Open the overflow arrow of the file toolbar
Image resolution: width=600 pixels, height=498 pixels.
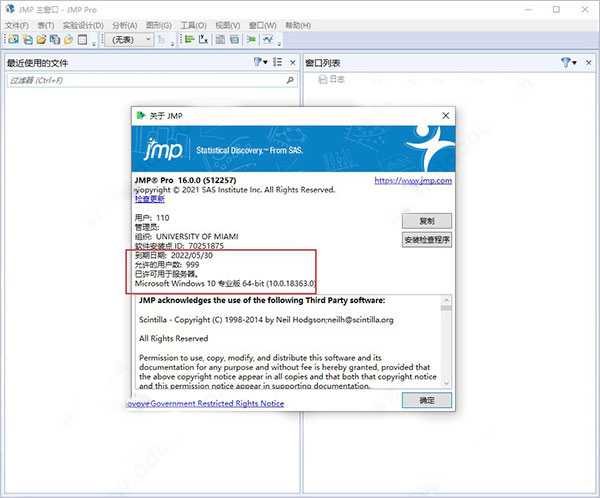pyautogui.click(x=94, y=44)
